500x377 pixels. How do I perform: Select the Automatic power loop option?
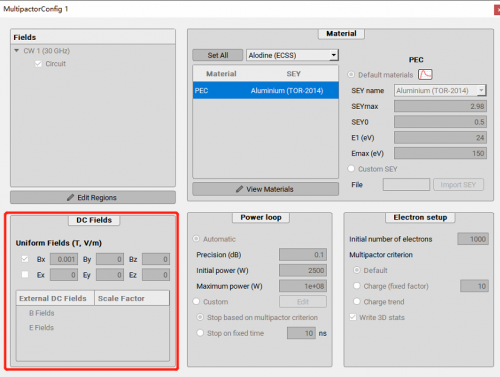click(196, 239)
